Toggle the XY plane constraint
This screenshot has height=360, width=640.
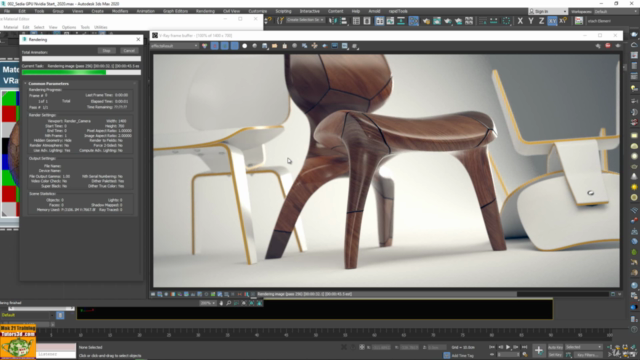click(552, 21)
